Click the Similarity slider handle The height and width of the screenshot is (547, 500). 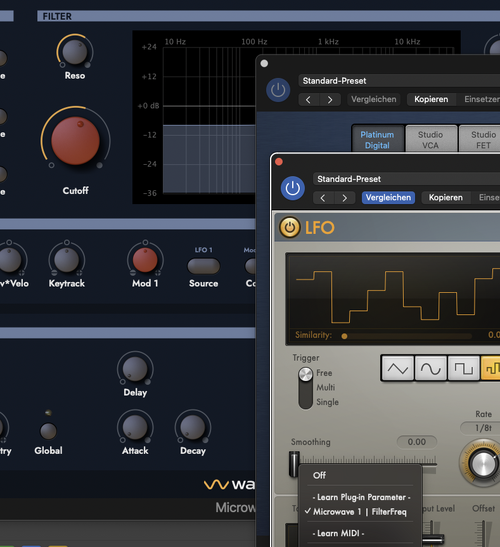point(344,336)
